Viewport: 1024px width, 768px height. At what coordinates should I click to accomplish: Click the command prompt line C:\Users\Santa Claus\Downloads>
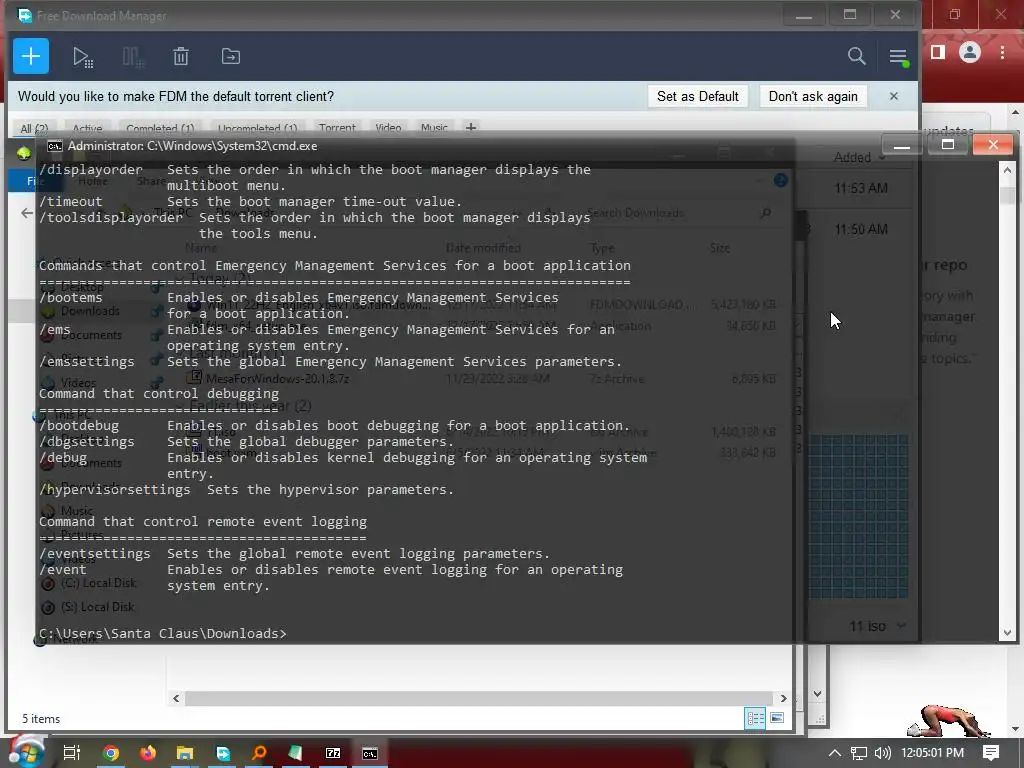[x=163, y=633]
